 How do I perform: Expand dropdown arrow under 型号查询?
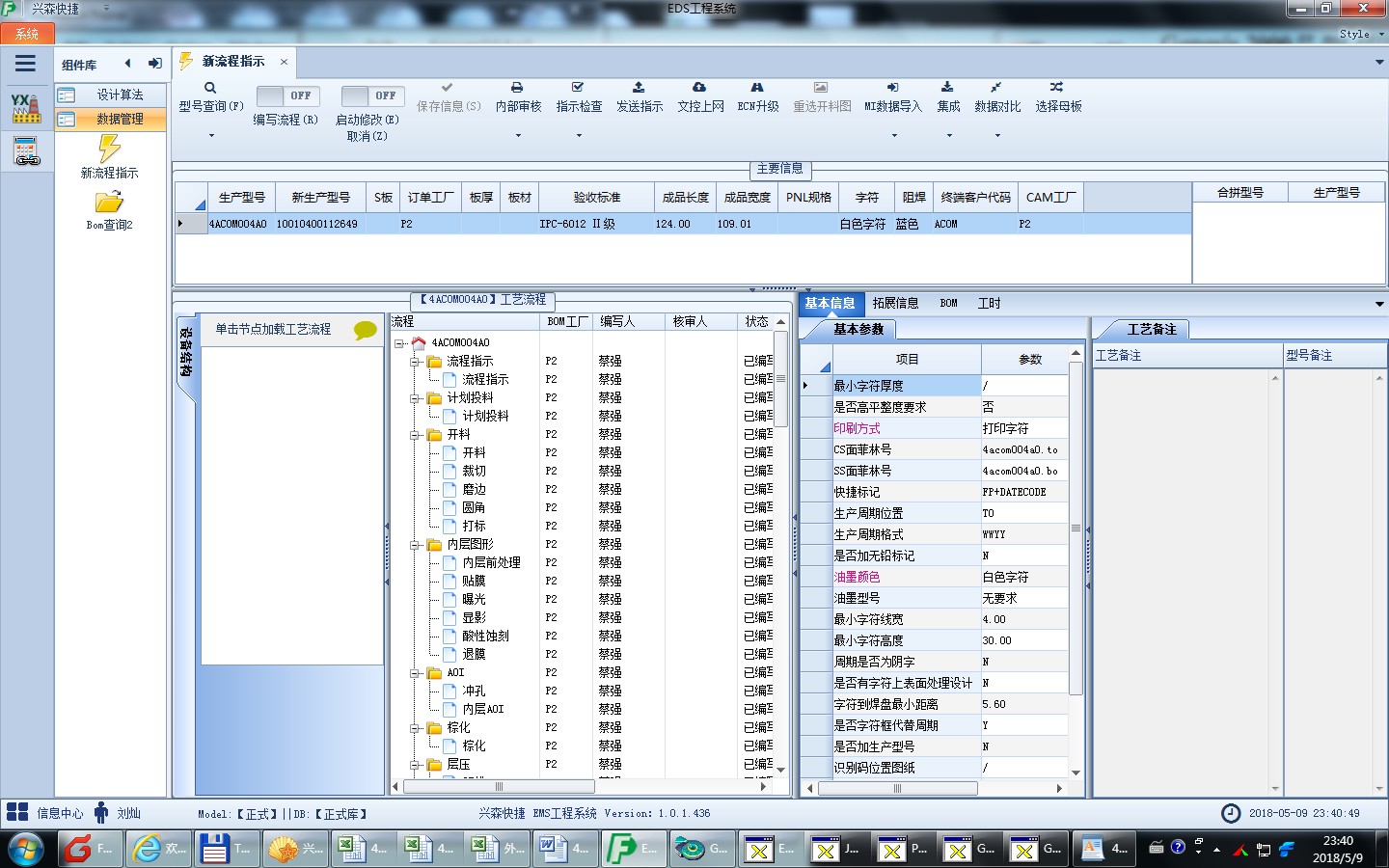coord(211,136)
